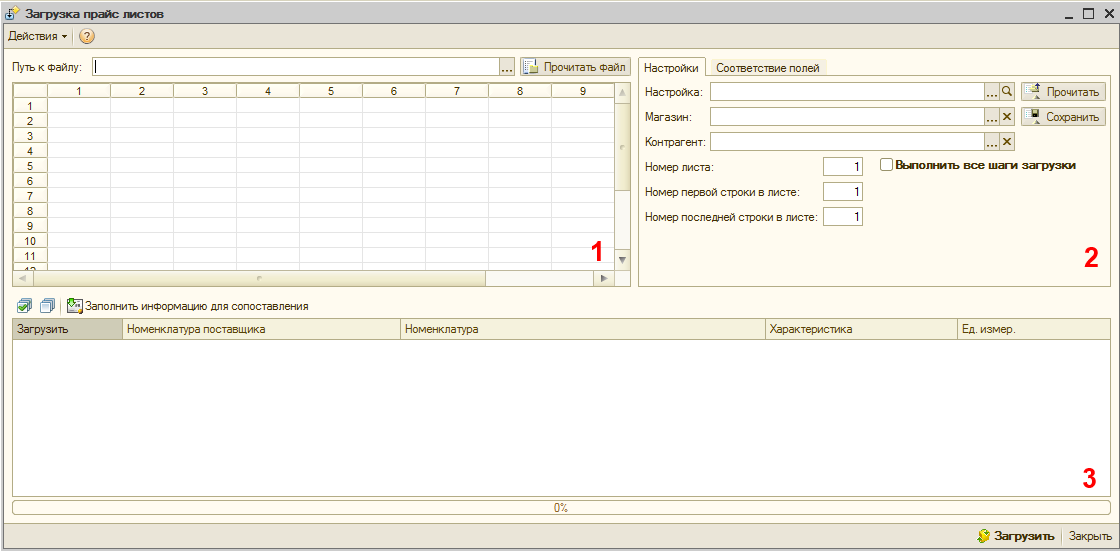Click the uncheck all rows icon
The image size is (1120, 551).
pyautogui.click(x=47, y=306)
